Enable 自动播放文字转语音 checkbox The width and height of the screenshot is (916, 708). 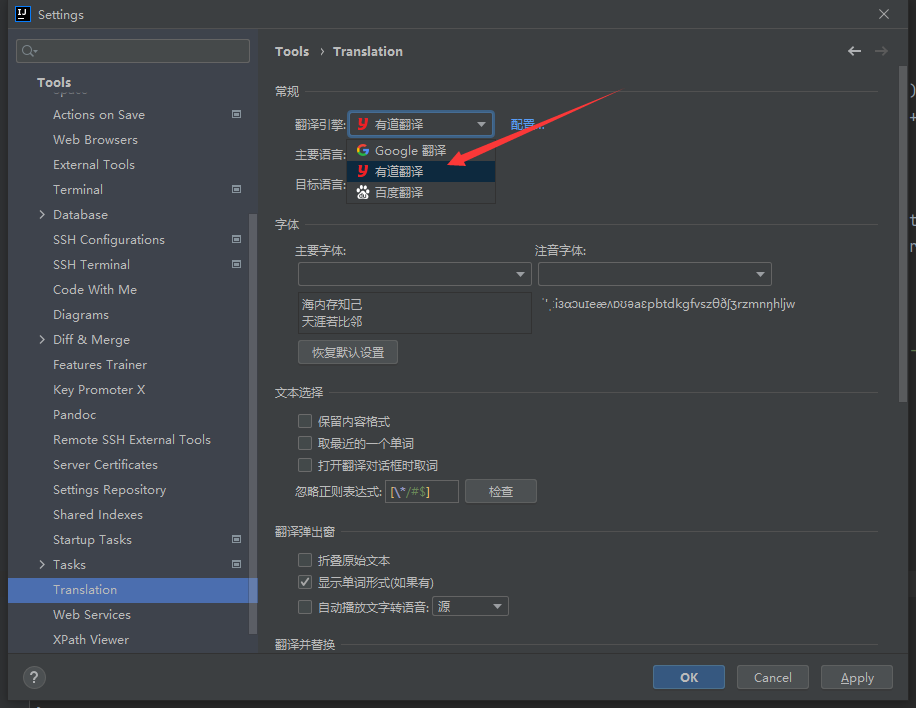305,607
